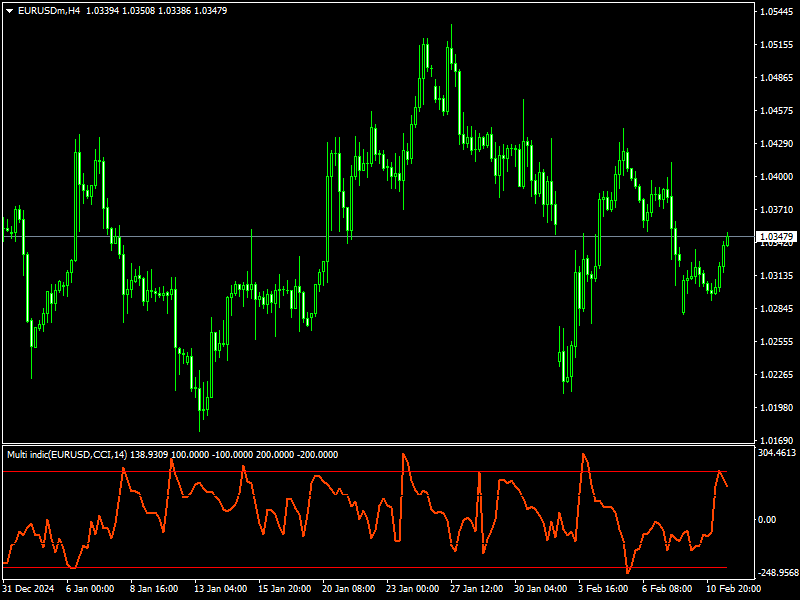Select the horizontal line at current price
This screenshot has width=800, height=600.
click(400, 237)
